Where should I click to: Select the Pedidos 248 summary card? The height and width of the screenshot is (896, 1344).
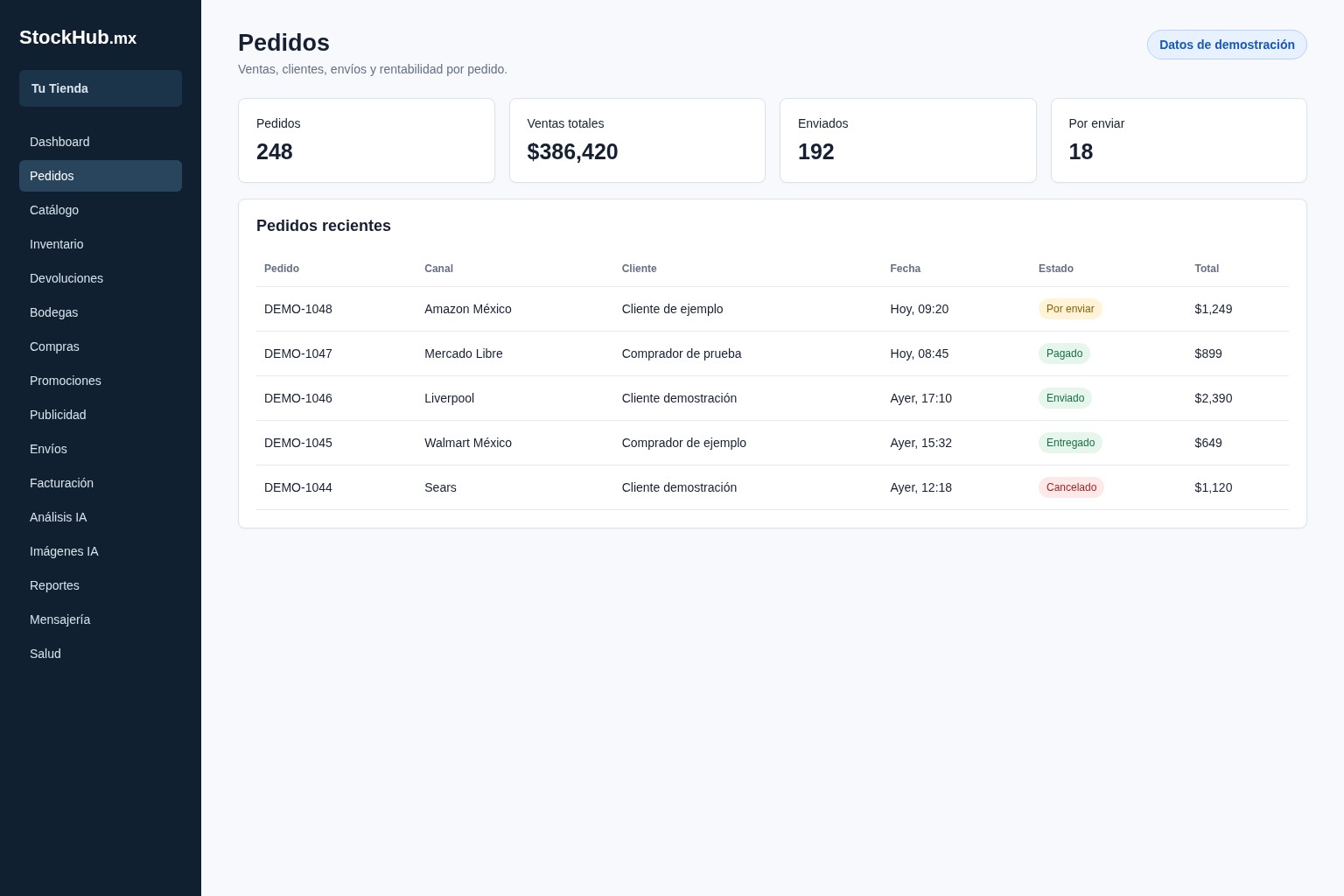[x=367, y=140]
